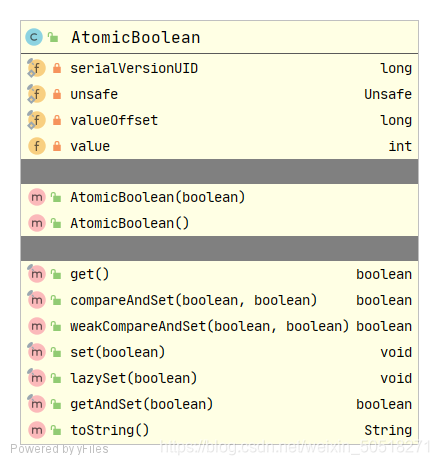
Task: Select the serialVersionUID field name
Action: pyautogui.click(x=134, y=68)
